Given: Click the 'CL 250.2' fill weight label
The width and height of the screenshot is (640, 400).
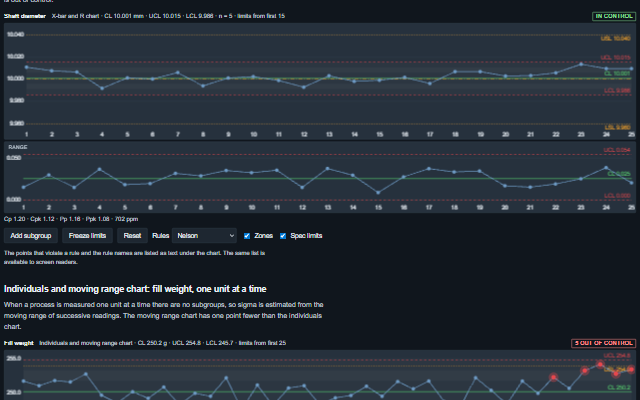Looking at the screenshot, I should (619, 387).
